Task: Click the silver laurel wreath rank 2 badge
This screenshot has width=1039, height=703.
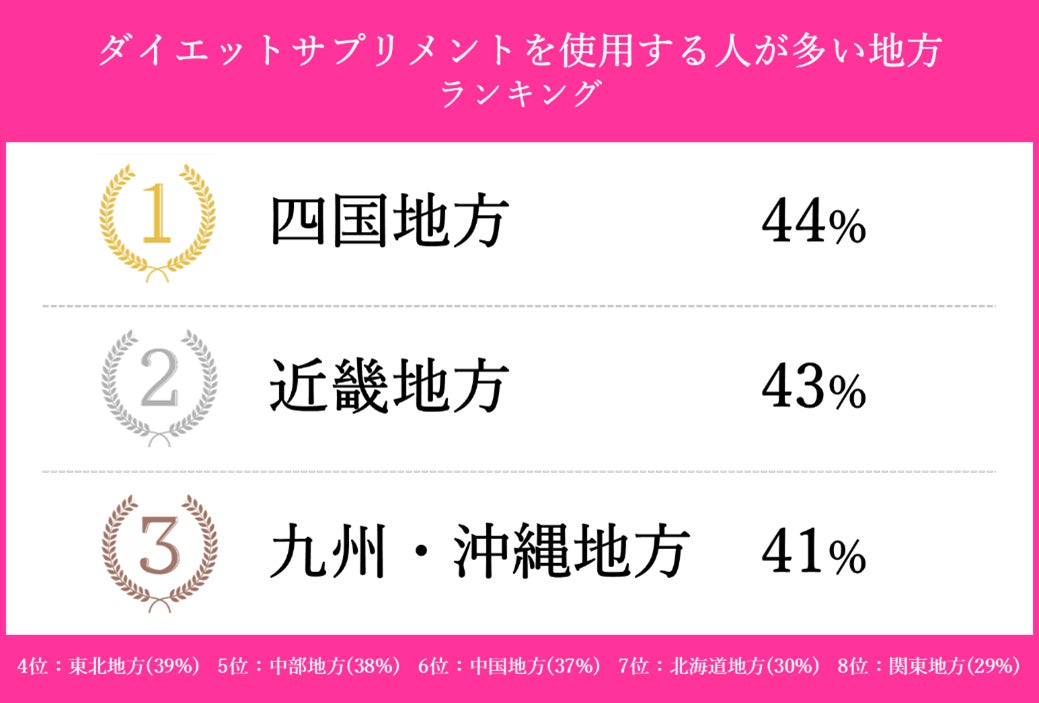Action: coord(157,387)
